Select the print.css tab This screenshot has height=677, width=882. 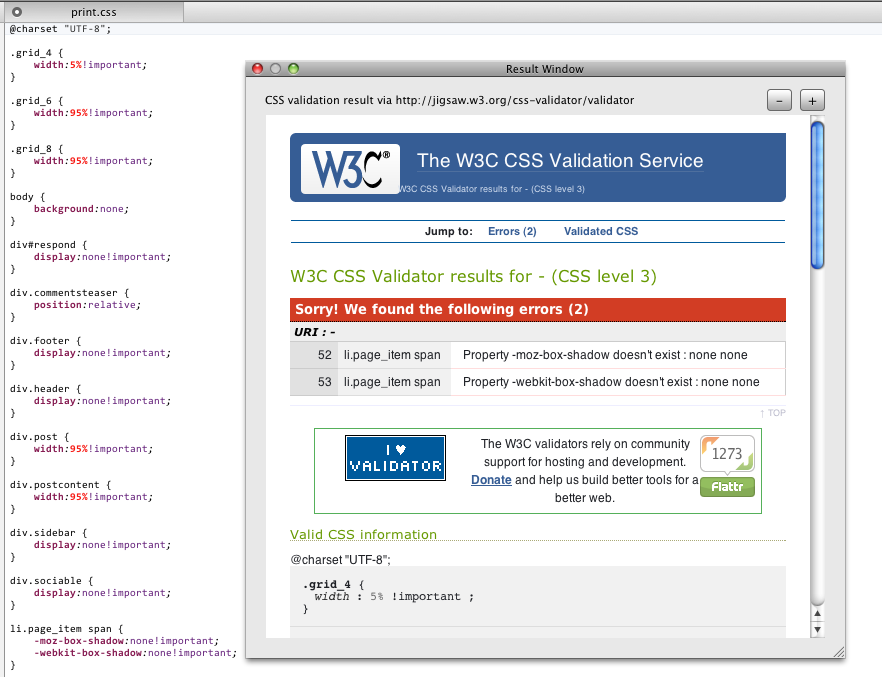tap(93, 12)
